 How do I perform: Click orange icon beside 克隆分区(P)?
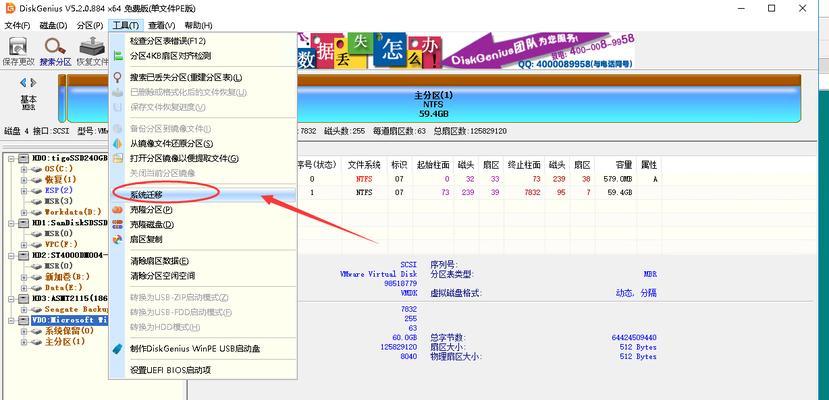[x=118, y=210]
